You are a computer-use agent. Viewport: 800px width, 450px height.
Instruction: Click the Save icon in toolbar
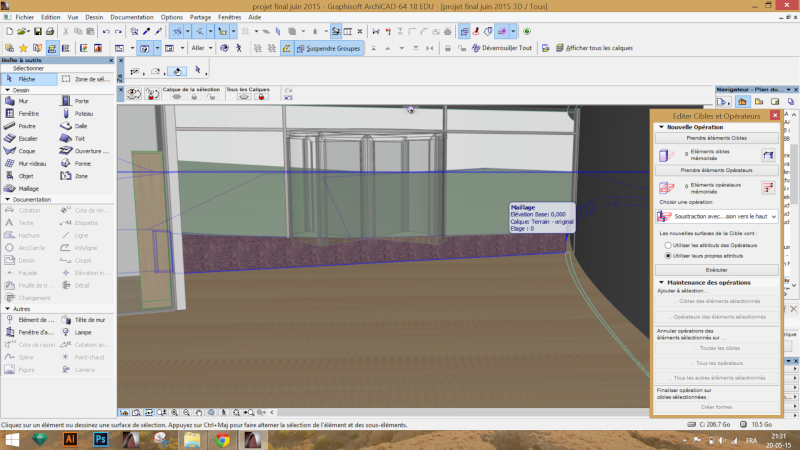[38, 32]
